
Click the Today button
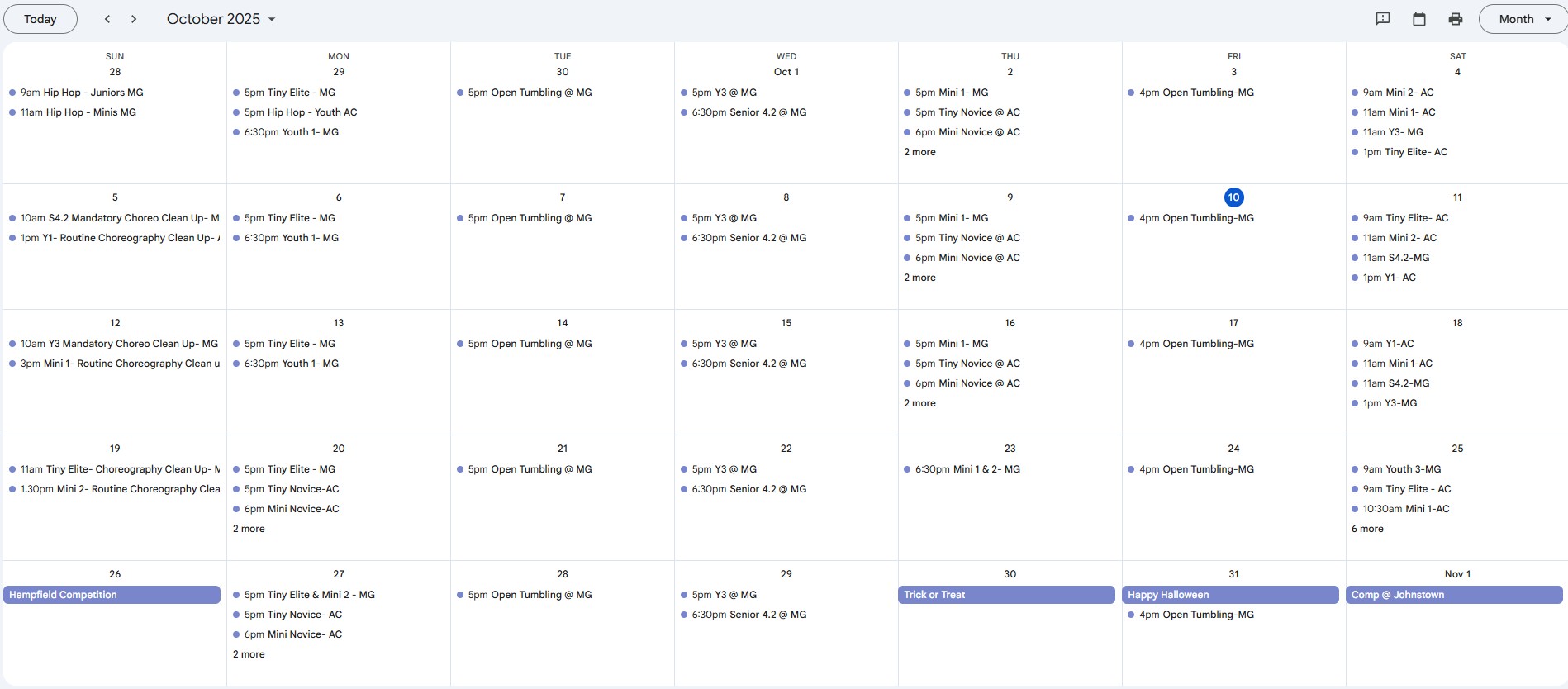[40, 19]
